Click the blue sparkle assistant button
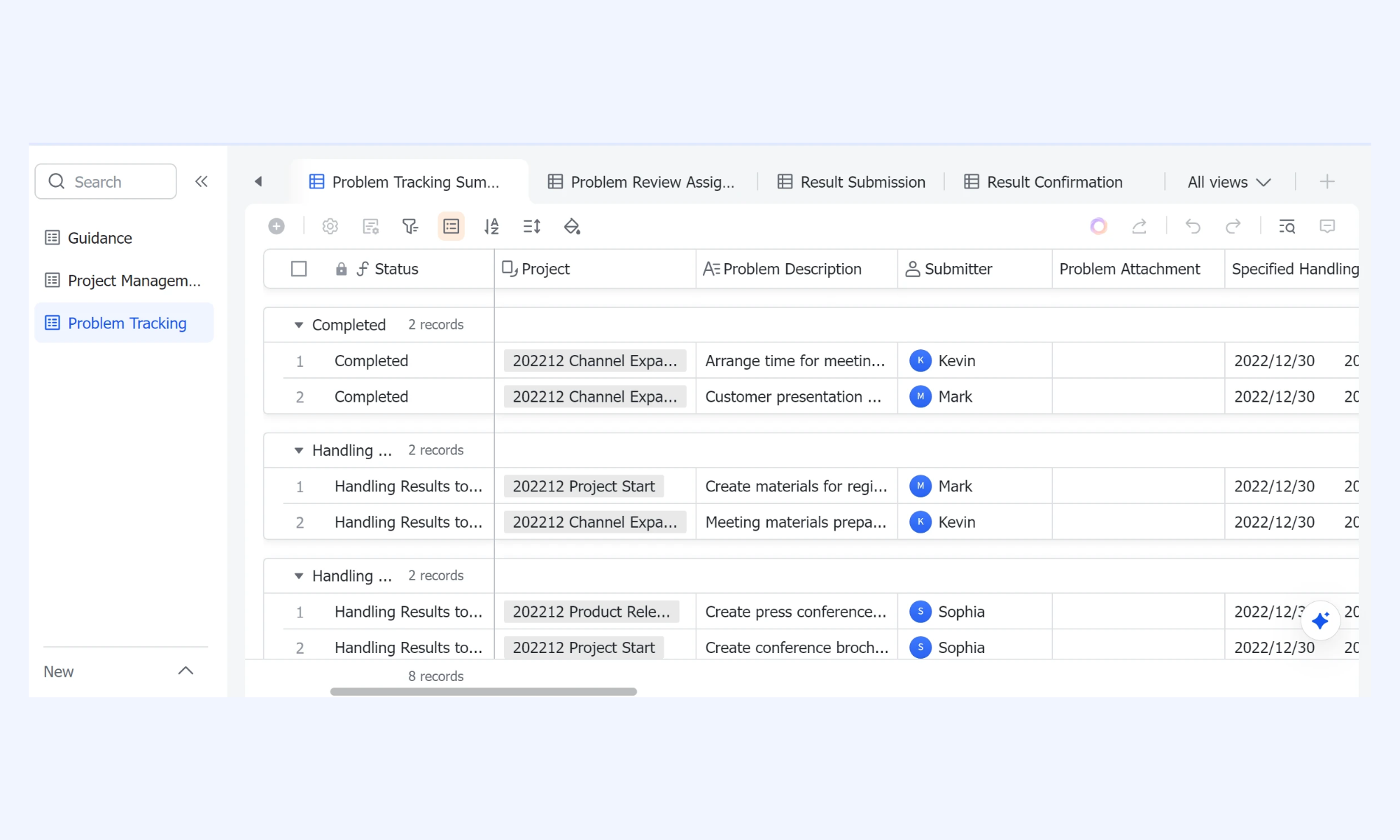The image size is (1400, 840). (x=1320, y=620)
